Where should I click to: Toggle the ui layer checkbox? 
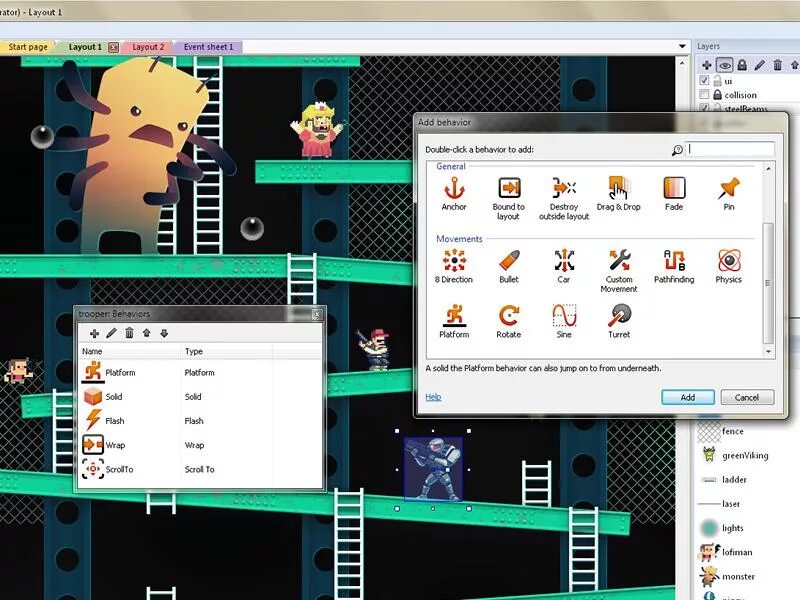point(704,81)
